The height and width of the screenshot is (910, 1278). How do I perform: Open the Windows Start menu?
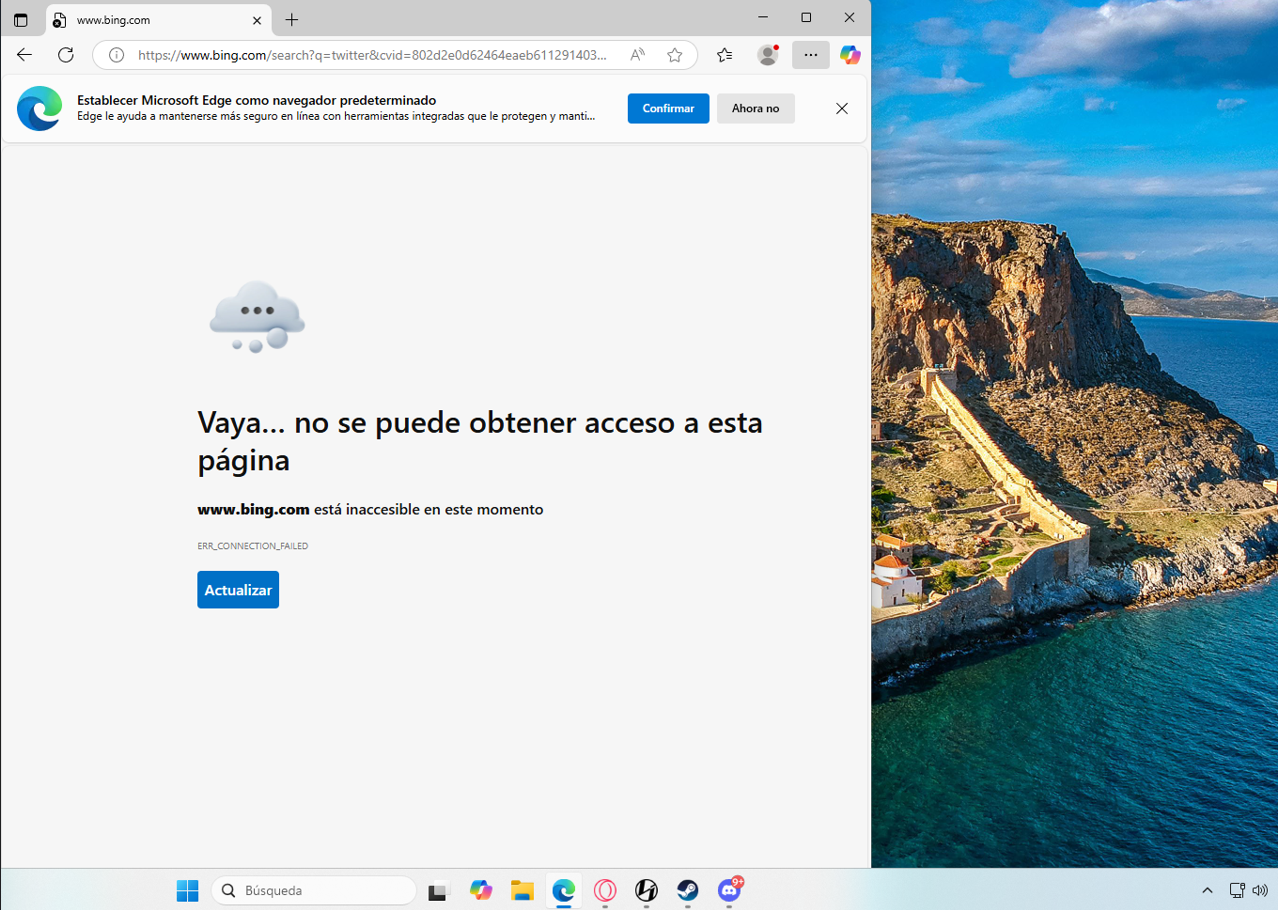(187, 890)
